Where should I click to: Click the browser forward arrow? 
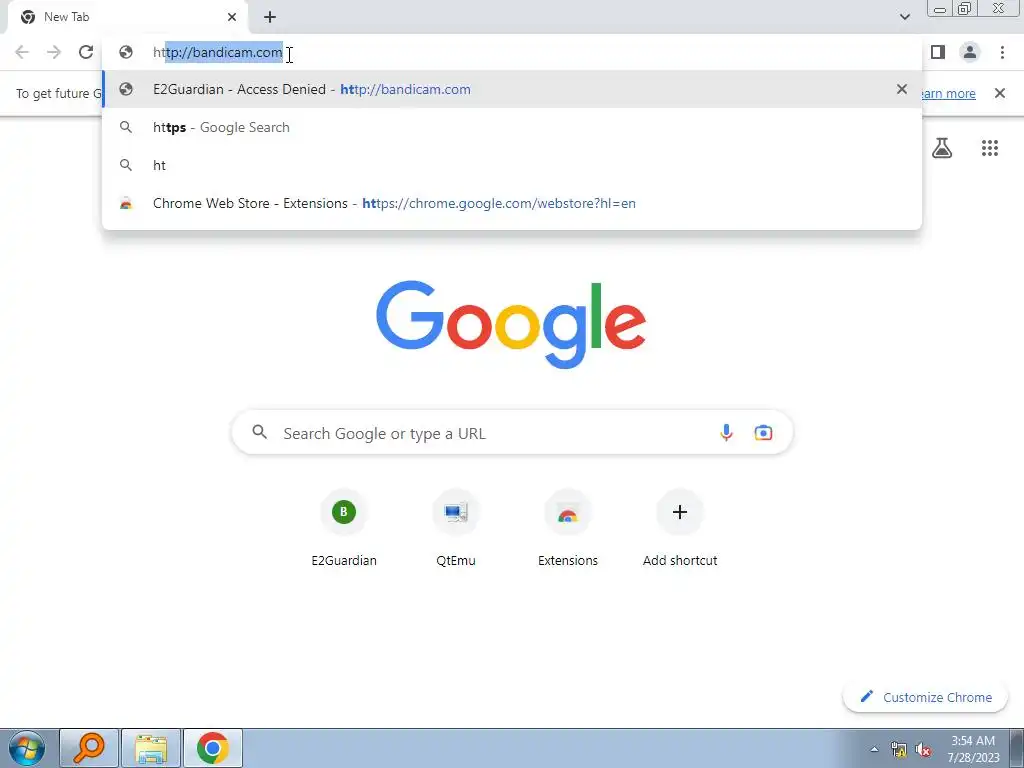54,52
